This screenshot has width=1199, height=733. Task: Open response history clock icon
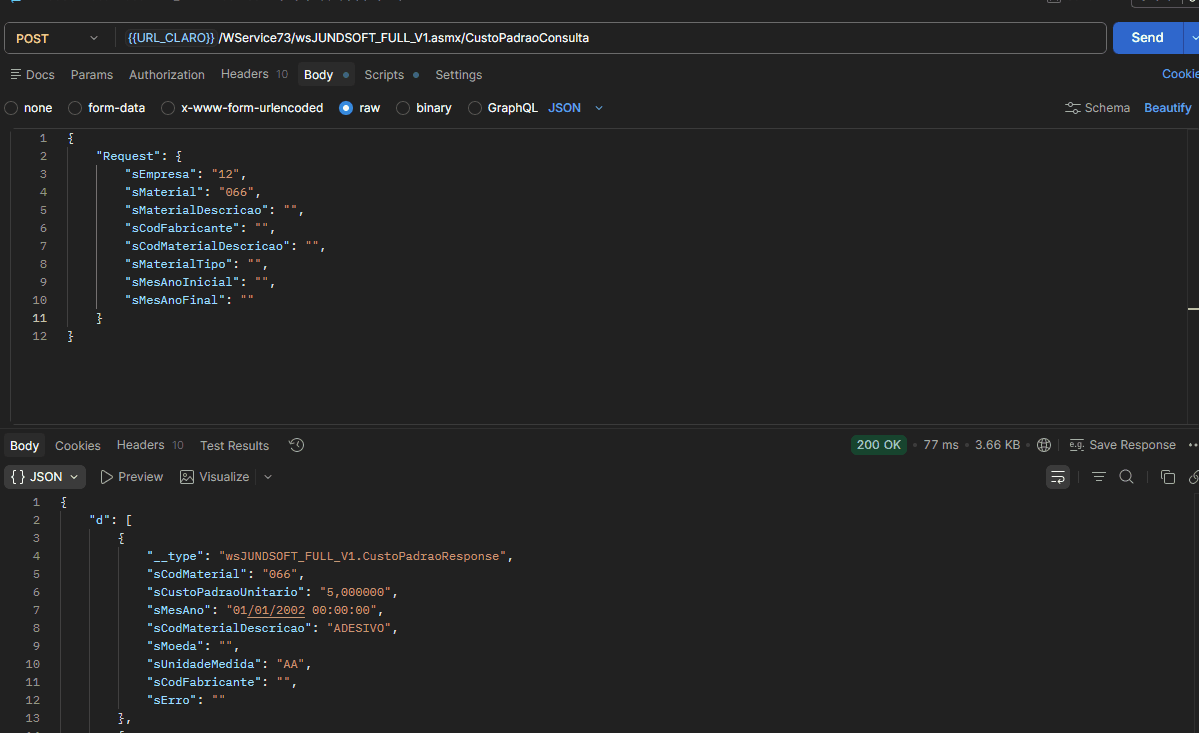297,445
